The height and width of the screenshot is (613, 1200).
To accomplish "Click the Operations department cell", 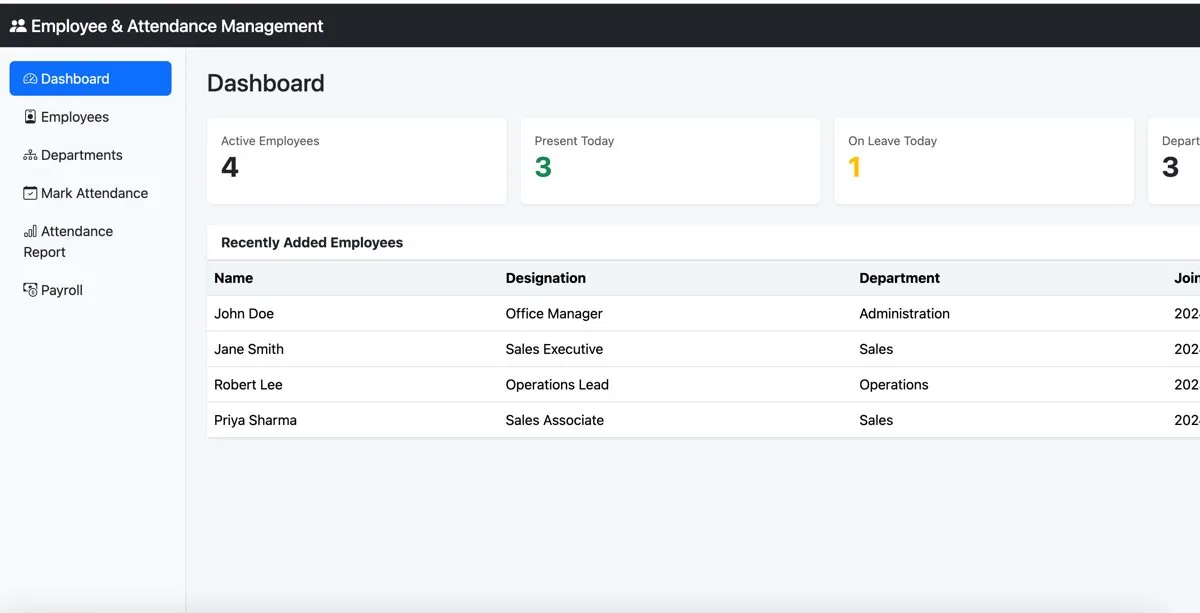I will coord(894,385).
